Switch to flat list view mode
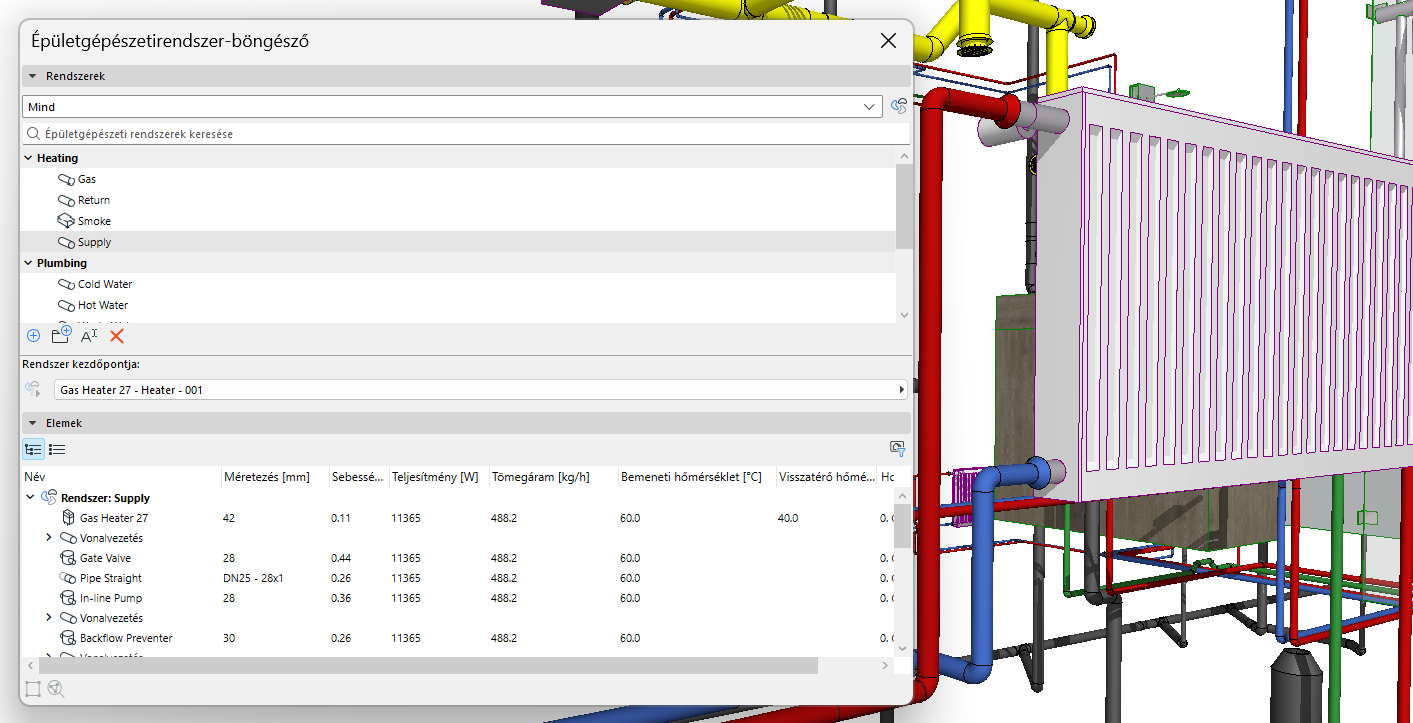Viewport: 1413px width, 723px height. [x=57, y=450]
